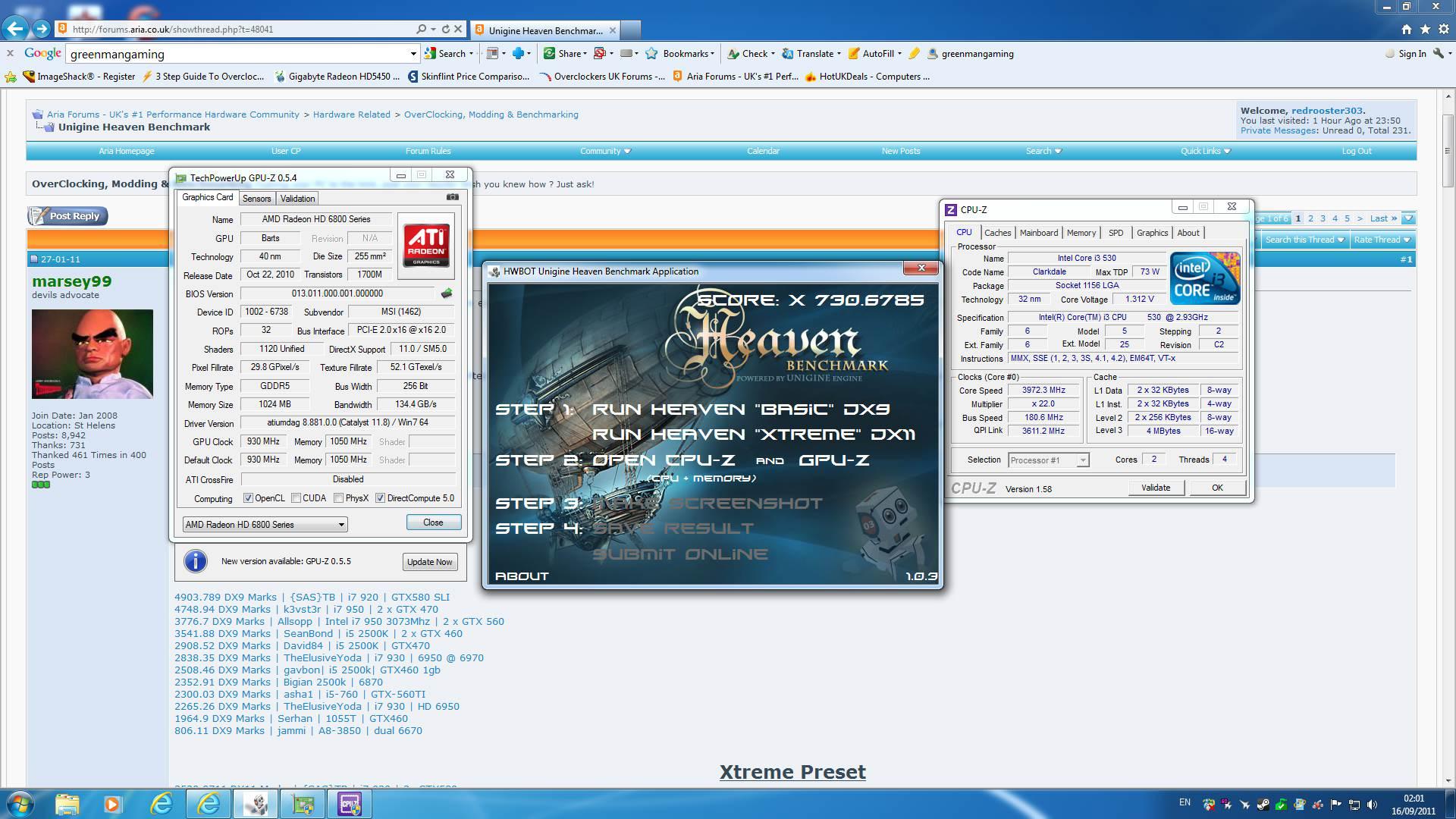Viewport: 1456px width, 819px height.
Task: Open the browser Home page icon
Action: pos(1407,30)
